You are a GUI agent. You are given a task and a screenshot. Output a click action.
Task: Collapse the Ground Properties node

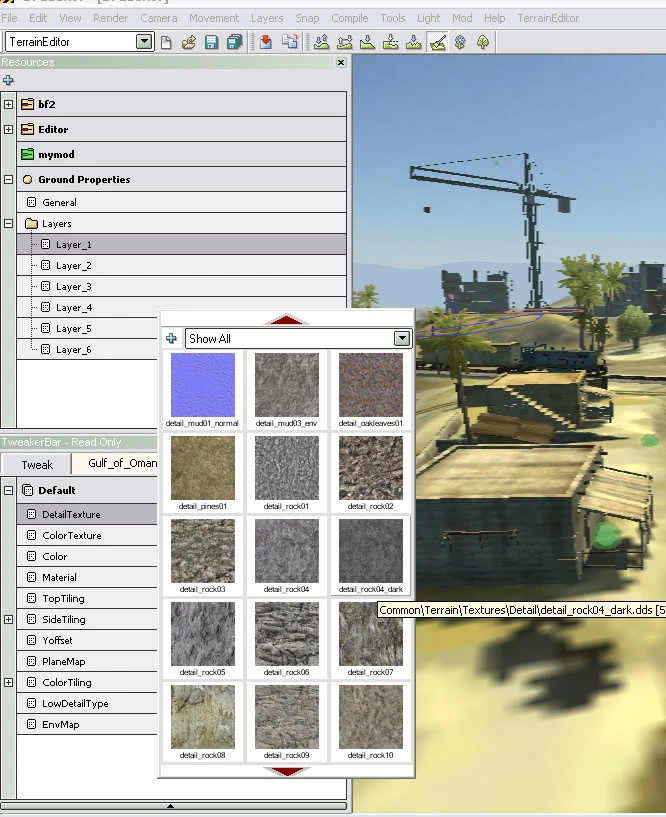click(x=8, y=179)
